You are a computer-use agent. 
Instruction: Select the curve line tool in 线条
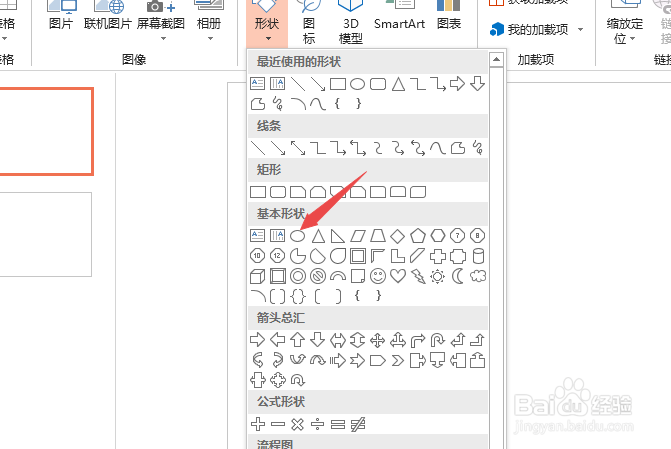pos(438,148)
